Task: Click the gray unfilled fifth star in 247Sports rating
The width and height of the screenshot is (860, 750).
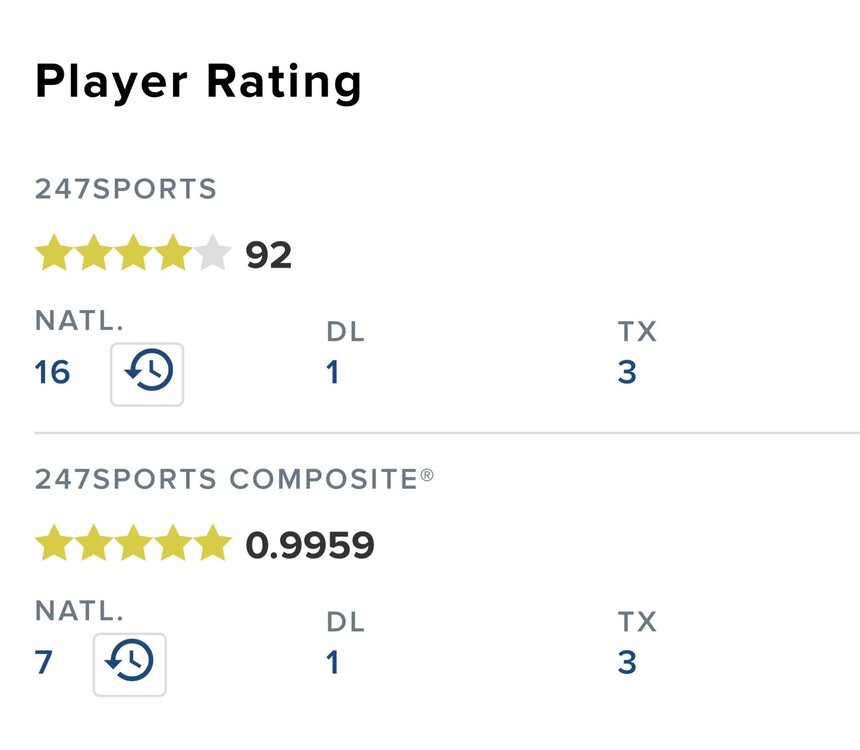Action: [212, 255]
